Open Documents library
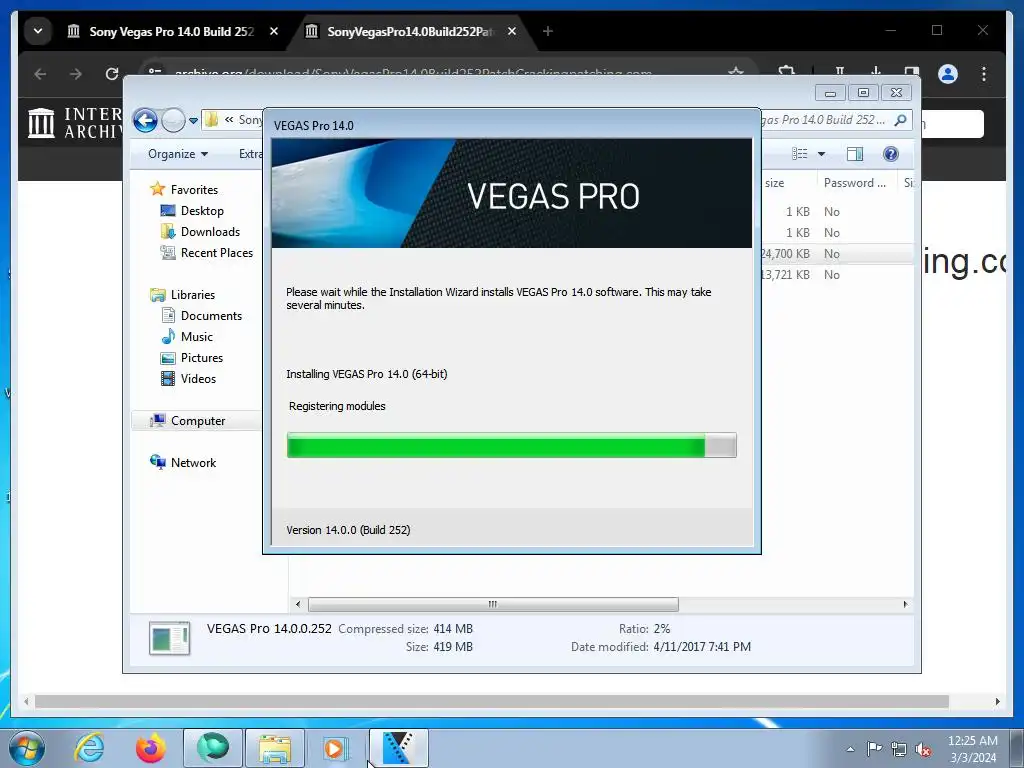 (211, 316)
